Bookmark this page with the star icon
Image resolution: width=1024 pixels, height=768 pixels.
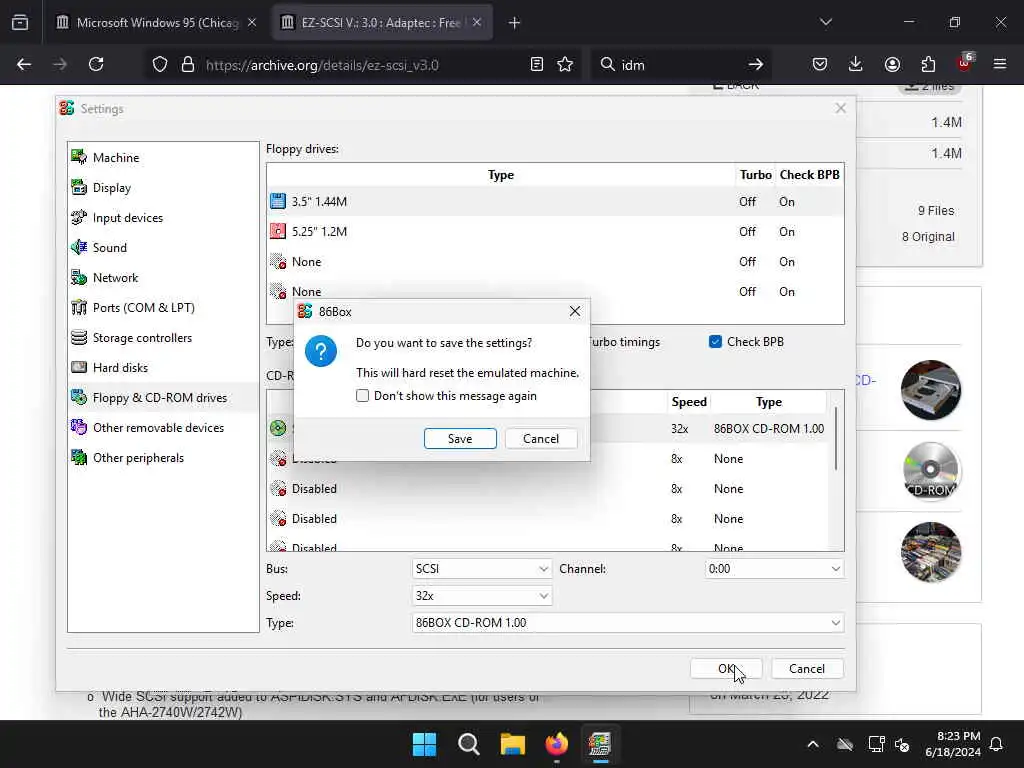[565, 64]
